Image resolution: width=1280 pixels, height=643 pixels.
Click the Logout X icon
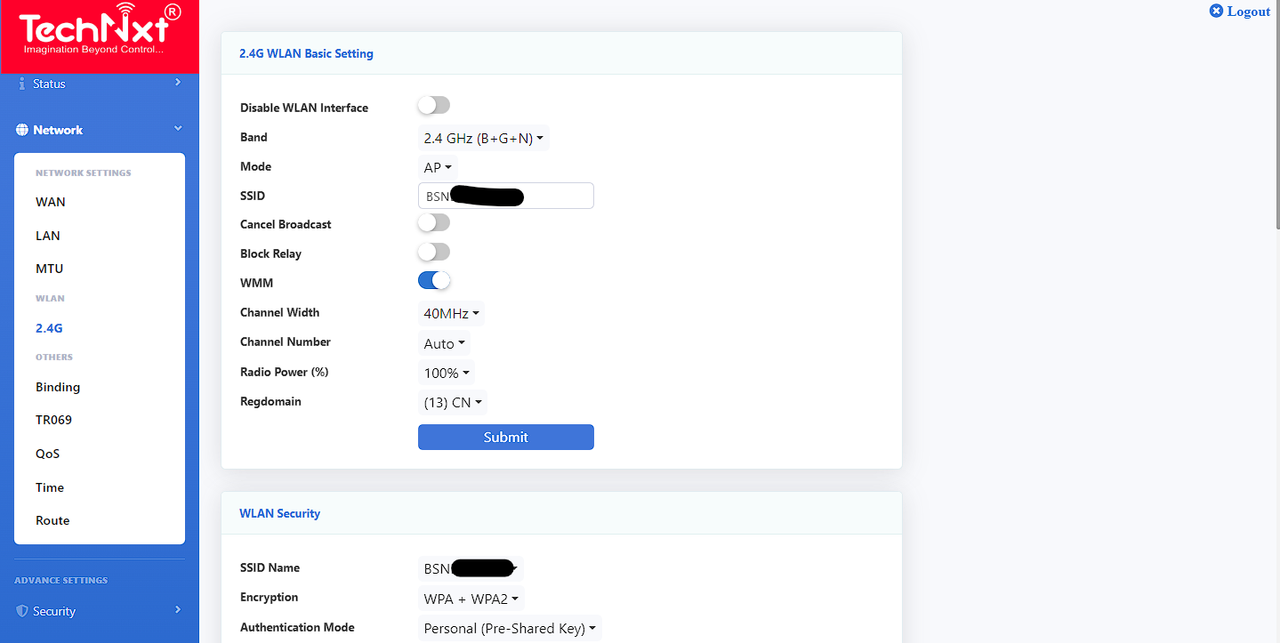pyautogui.click(x=1216, y=11)
